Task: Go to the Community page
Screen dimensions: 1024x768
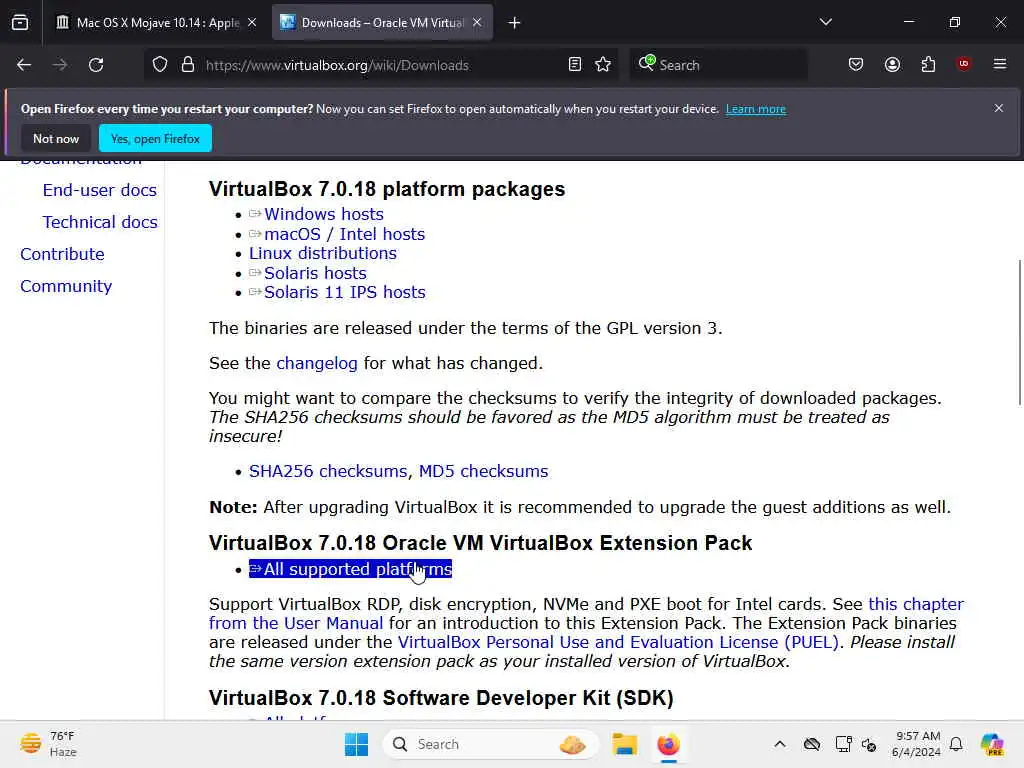Action: point(66,286)
